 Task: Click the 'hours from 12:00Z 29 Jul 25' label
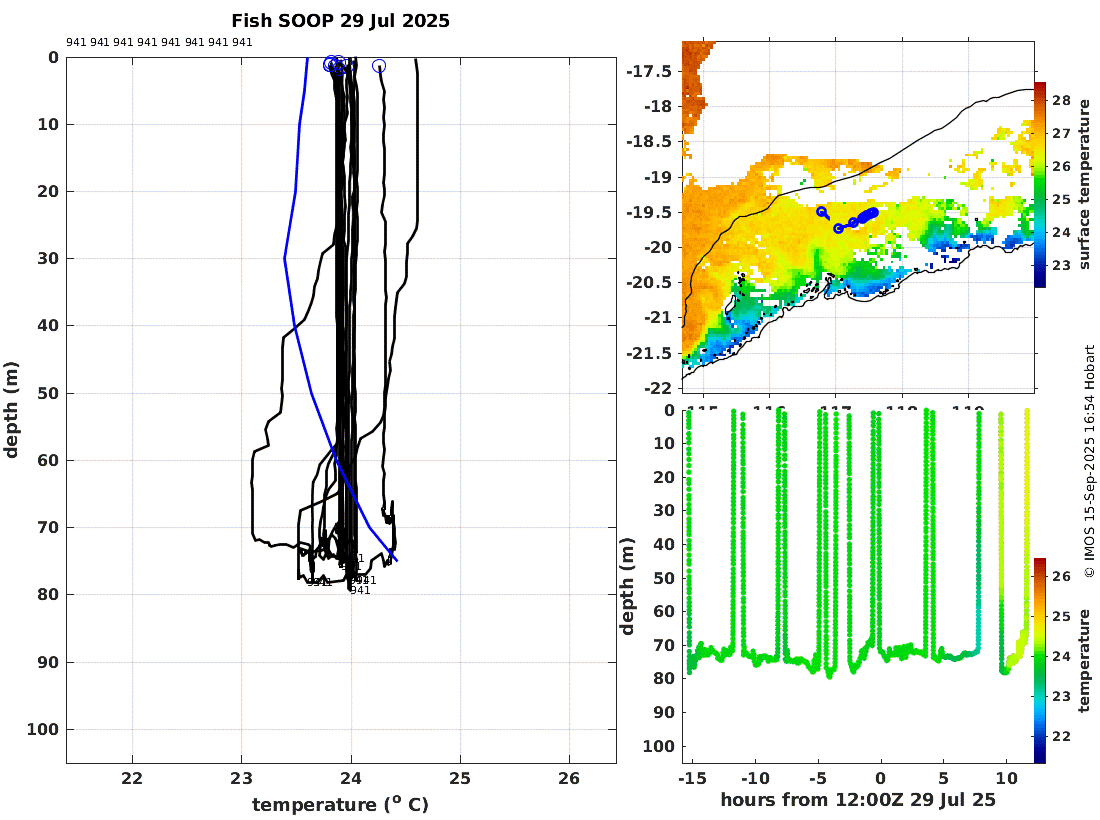858,799
